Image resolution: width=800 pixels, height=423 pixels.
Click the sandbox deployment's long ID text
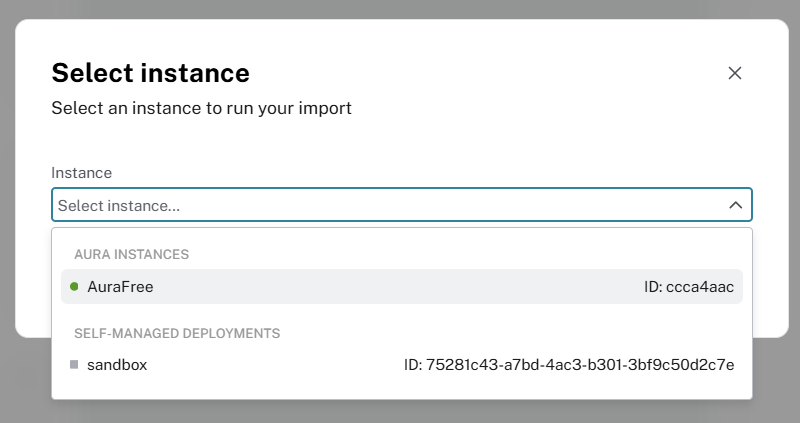click(569, 365)
